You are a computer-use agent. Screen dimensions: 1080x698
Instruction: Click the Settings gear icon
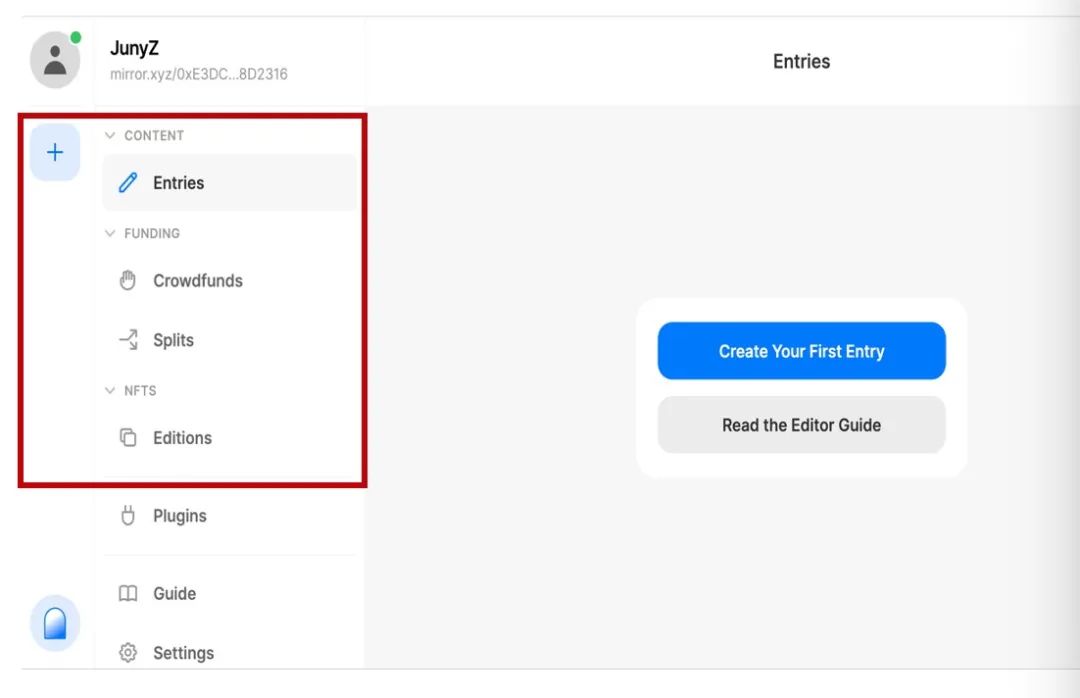pos(128,653)
